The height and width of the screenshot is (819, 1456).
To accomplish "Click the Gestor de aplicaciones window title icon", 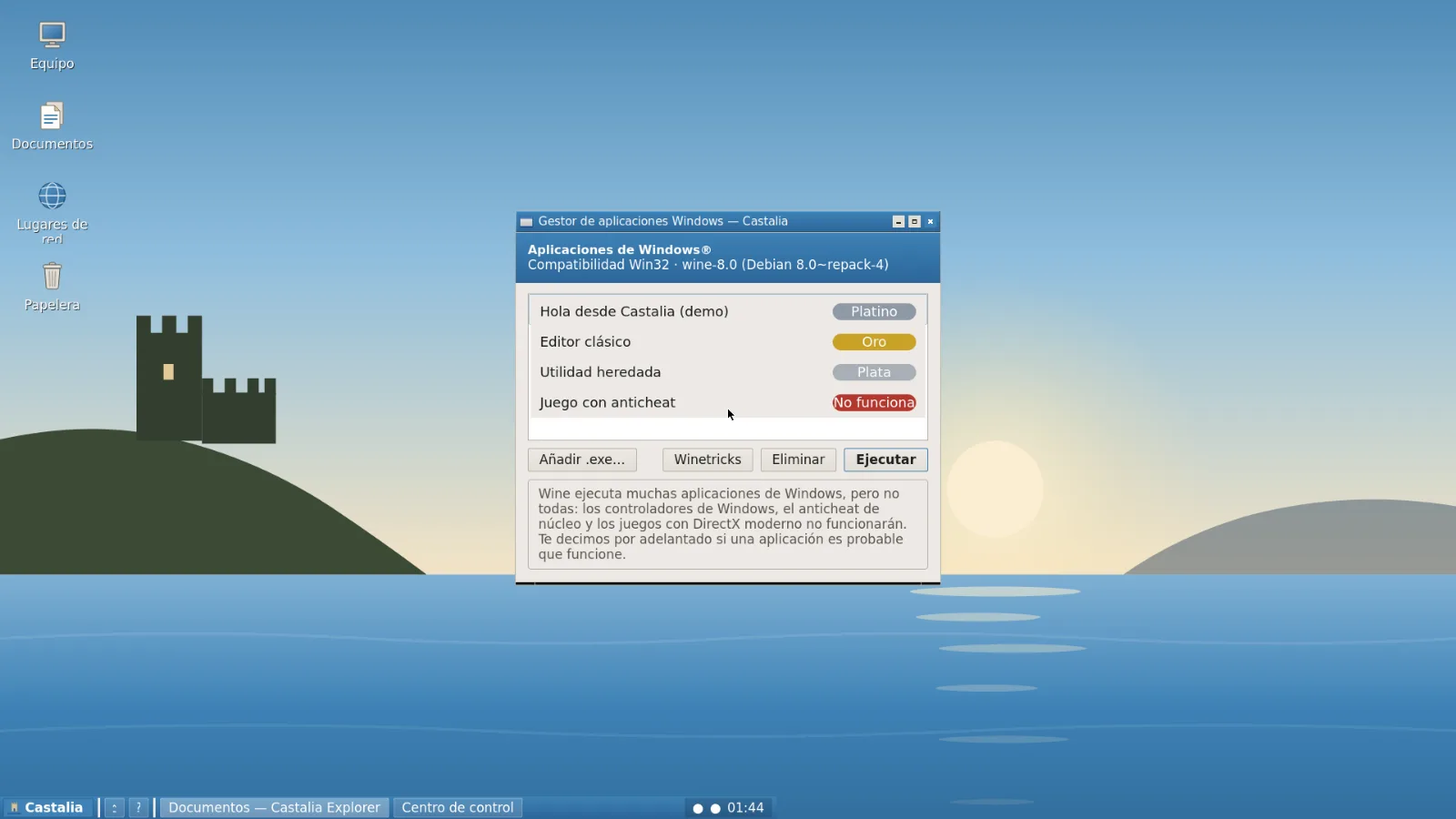I will 526,221.
